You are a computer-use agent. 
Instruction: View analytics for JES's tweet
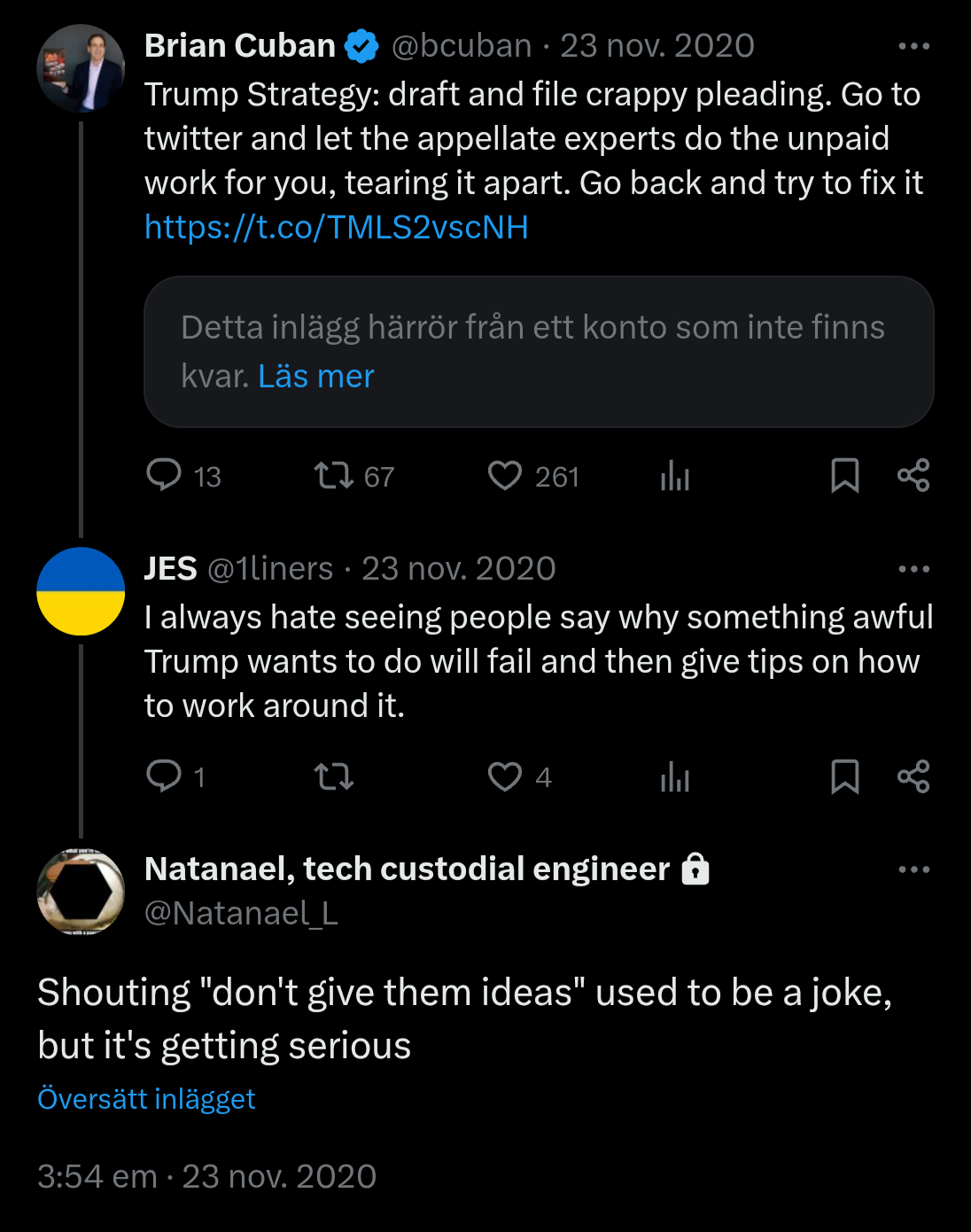[674, 776]
